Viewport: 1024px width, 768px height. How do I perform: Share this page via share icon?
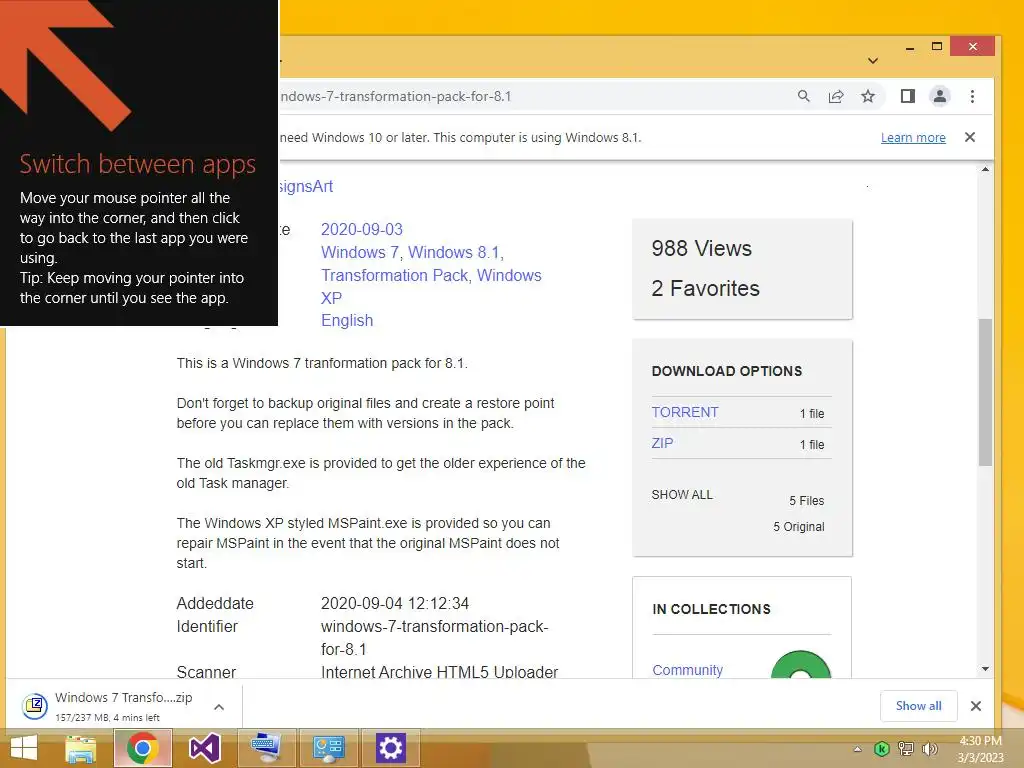tap(836, 97)
